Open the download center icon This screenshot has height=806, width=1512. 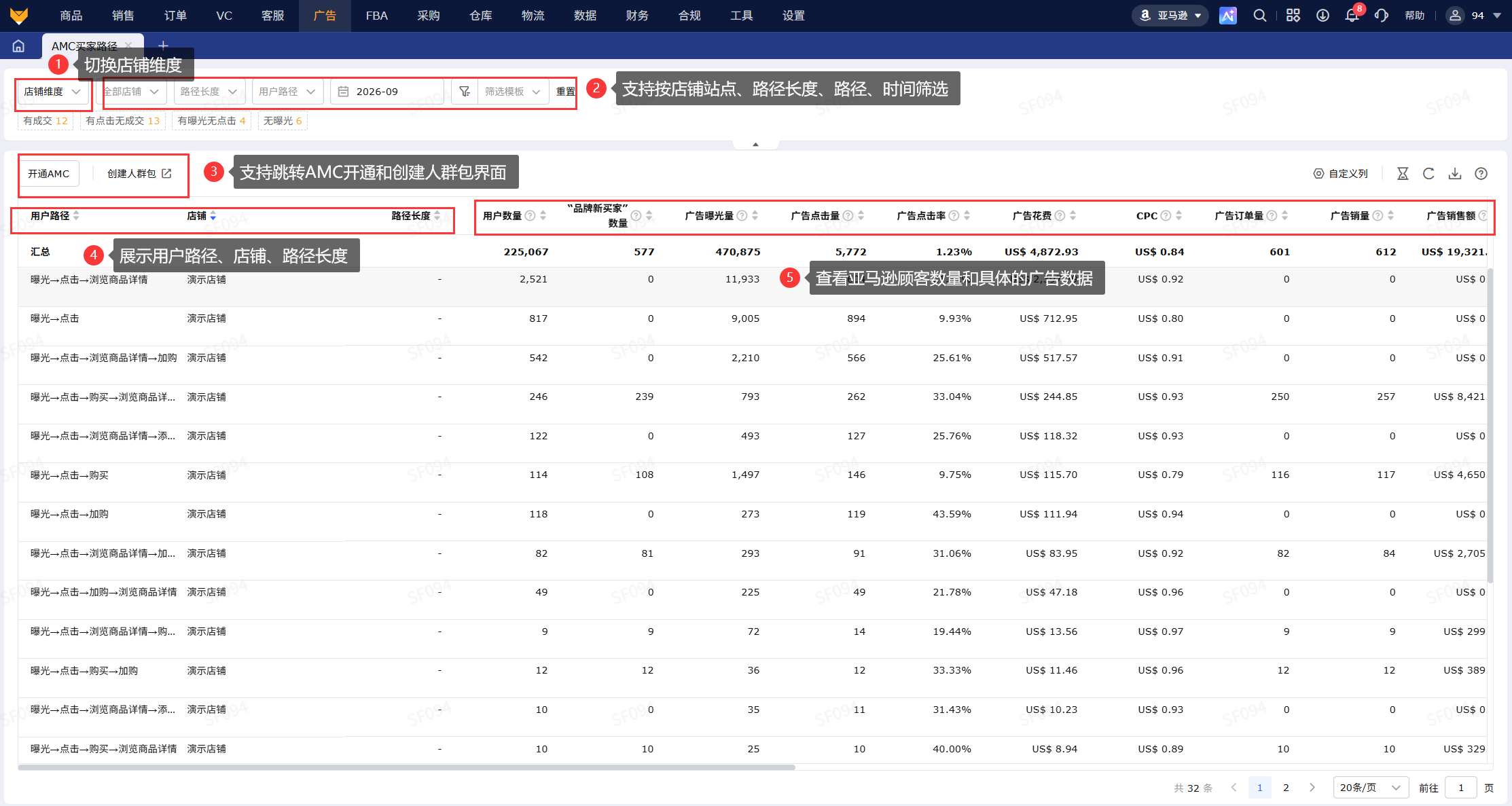(1322, 16)
